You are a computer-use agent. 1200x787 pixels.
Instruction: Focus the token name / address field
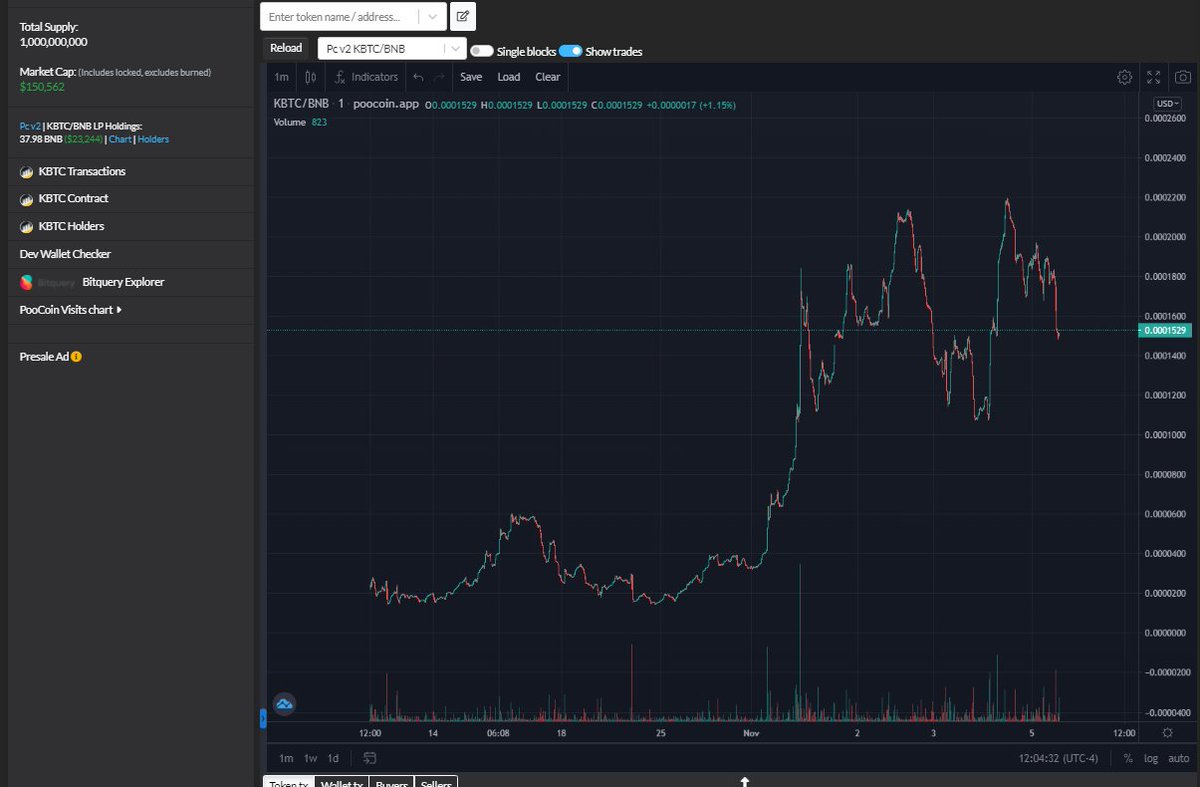(340, 17)
